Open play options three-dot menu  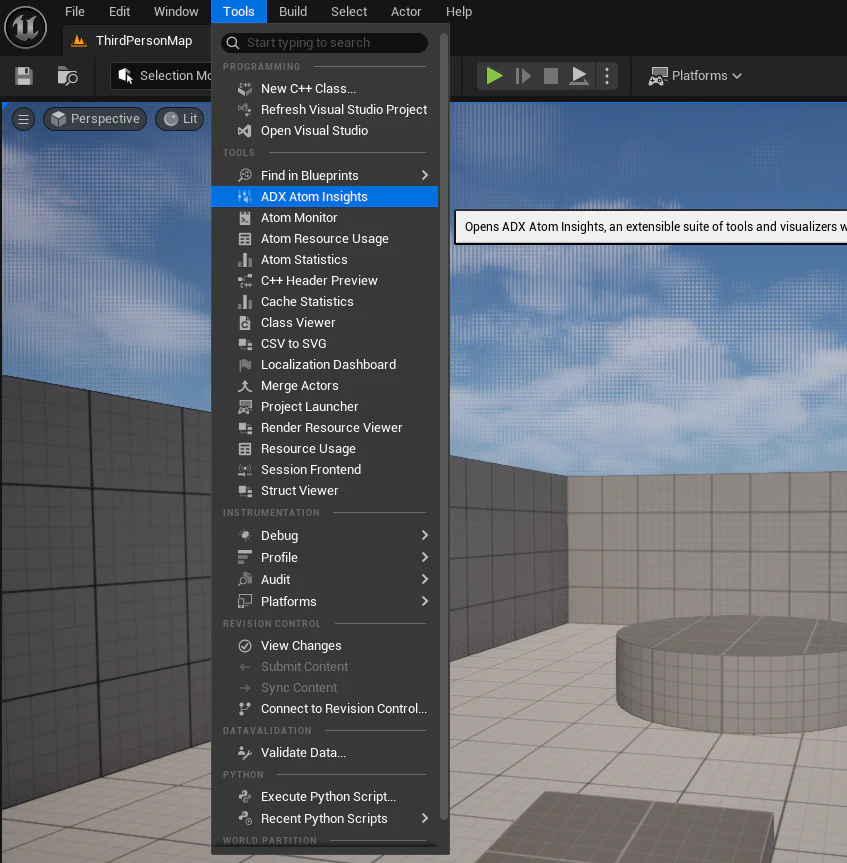coord(606,75)
